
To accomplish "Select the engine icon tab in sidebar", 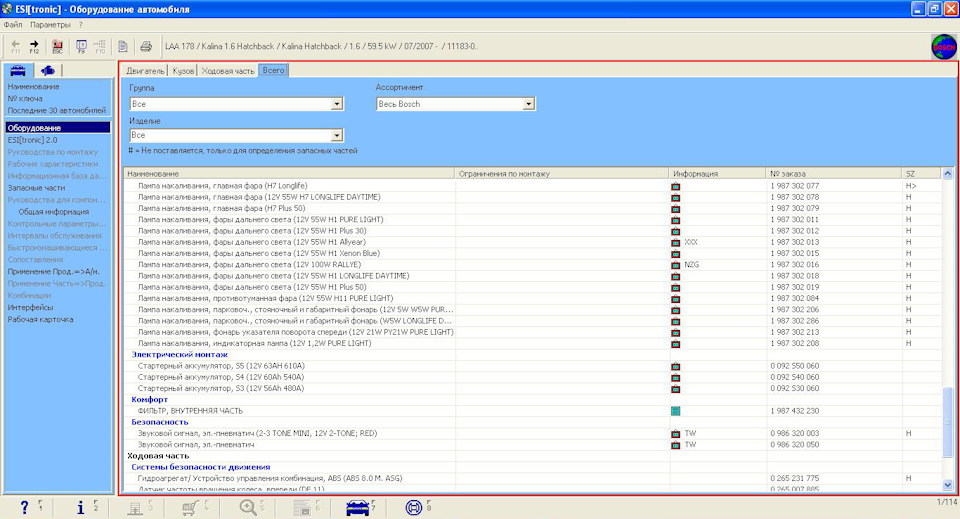I will [x=47, y=70].
